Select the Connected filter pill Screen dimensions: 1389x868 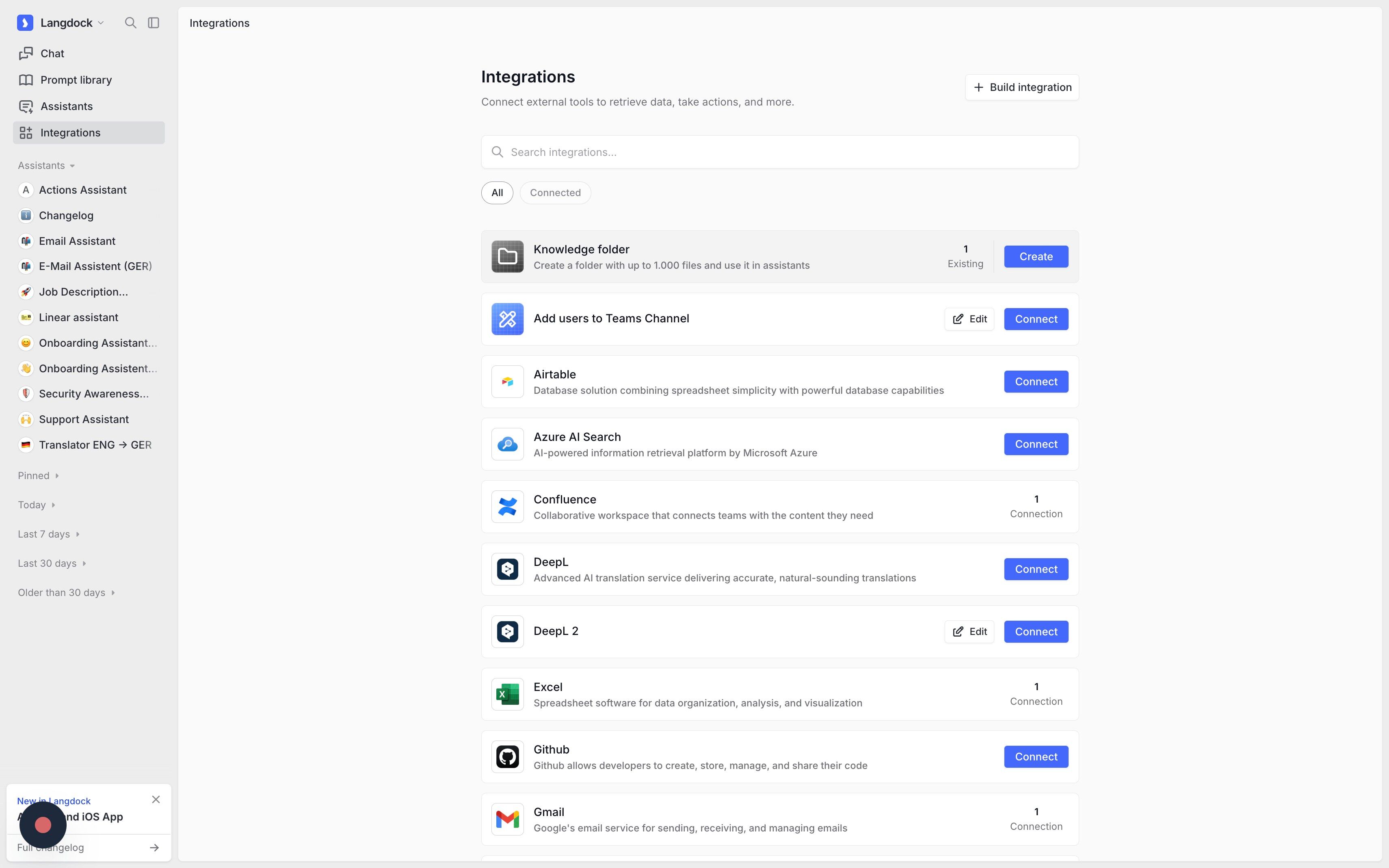(555, 193)
